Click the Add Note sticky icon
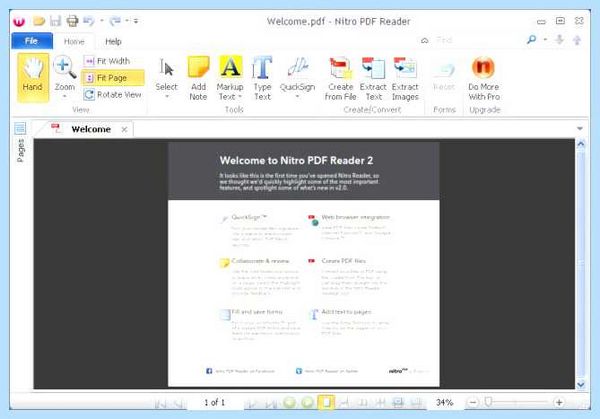600x419 pixels. 198,78
